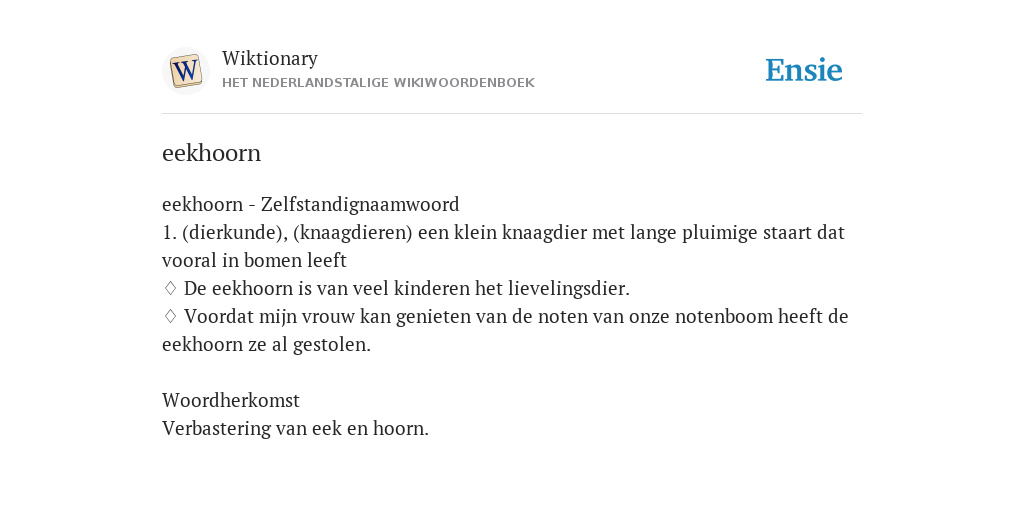Click the Wiktionary source title
The width and height of the screenshot is (1024, 512).
coord(270,59)
